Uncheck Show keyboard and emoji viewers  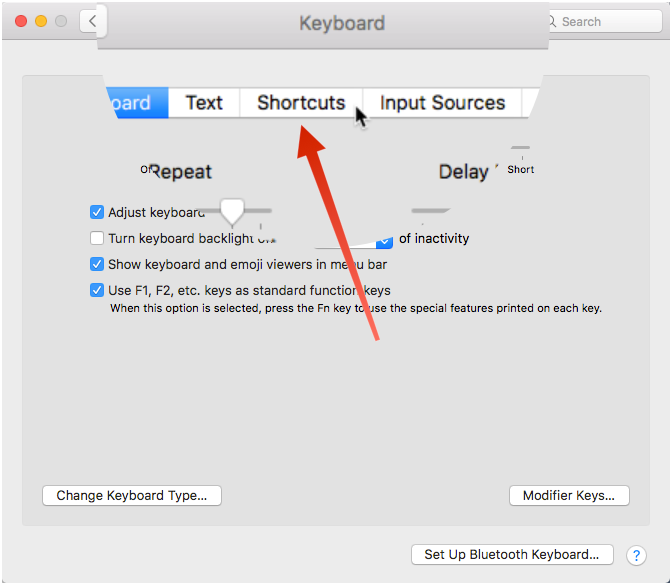point(97,265)
